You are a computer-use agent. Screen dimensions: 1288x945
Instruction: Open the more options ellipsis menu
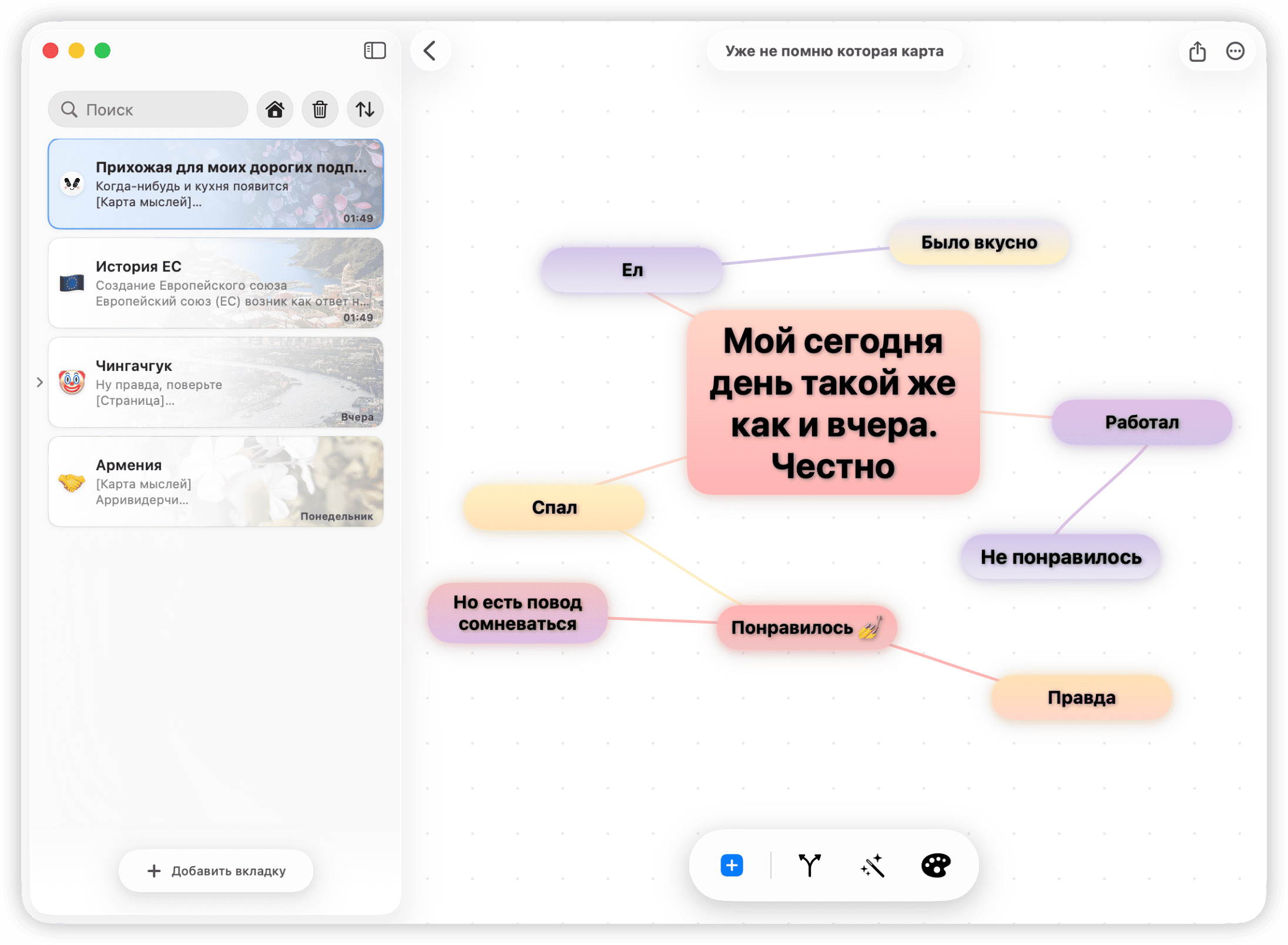click(1235, 51)
